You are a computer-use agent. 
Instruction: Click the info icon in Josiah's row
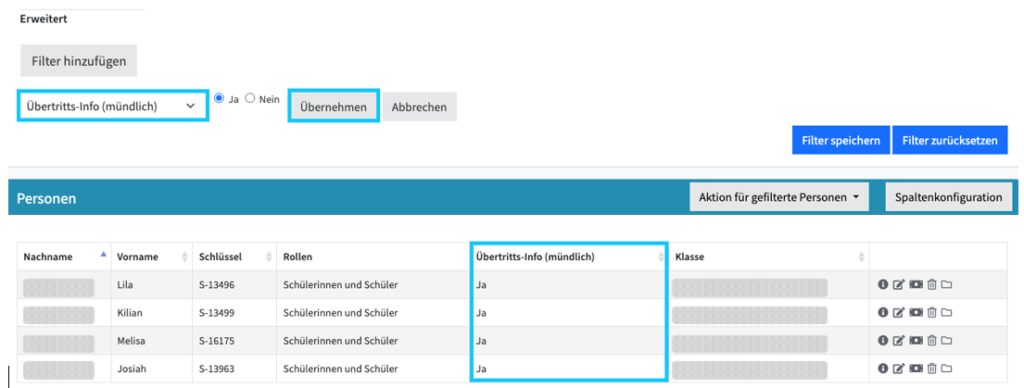click(x=883, y=368)
